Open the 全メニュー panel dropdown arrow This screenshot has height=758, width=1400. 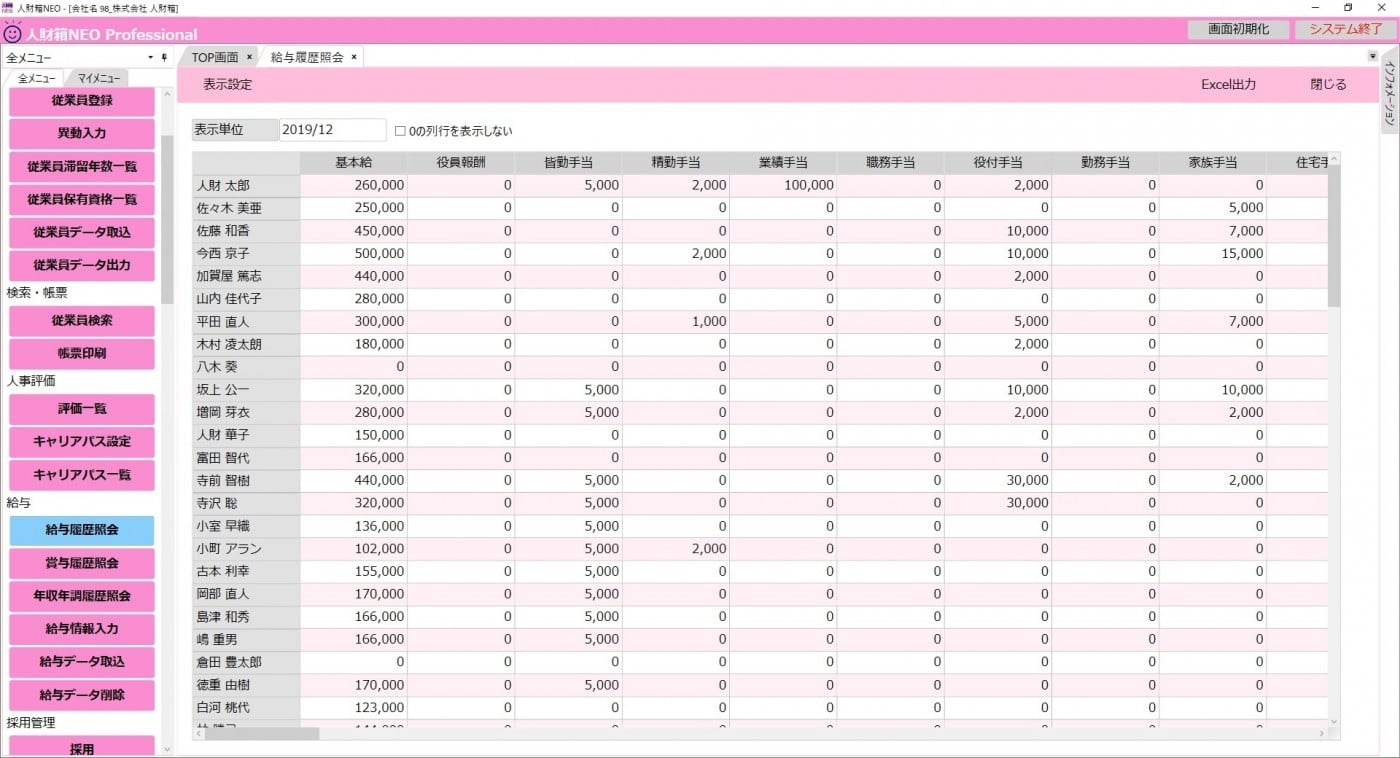point(150,58)
